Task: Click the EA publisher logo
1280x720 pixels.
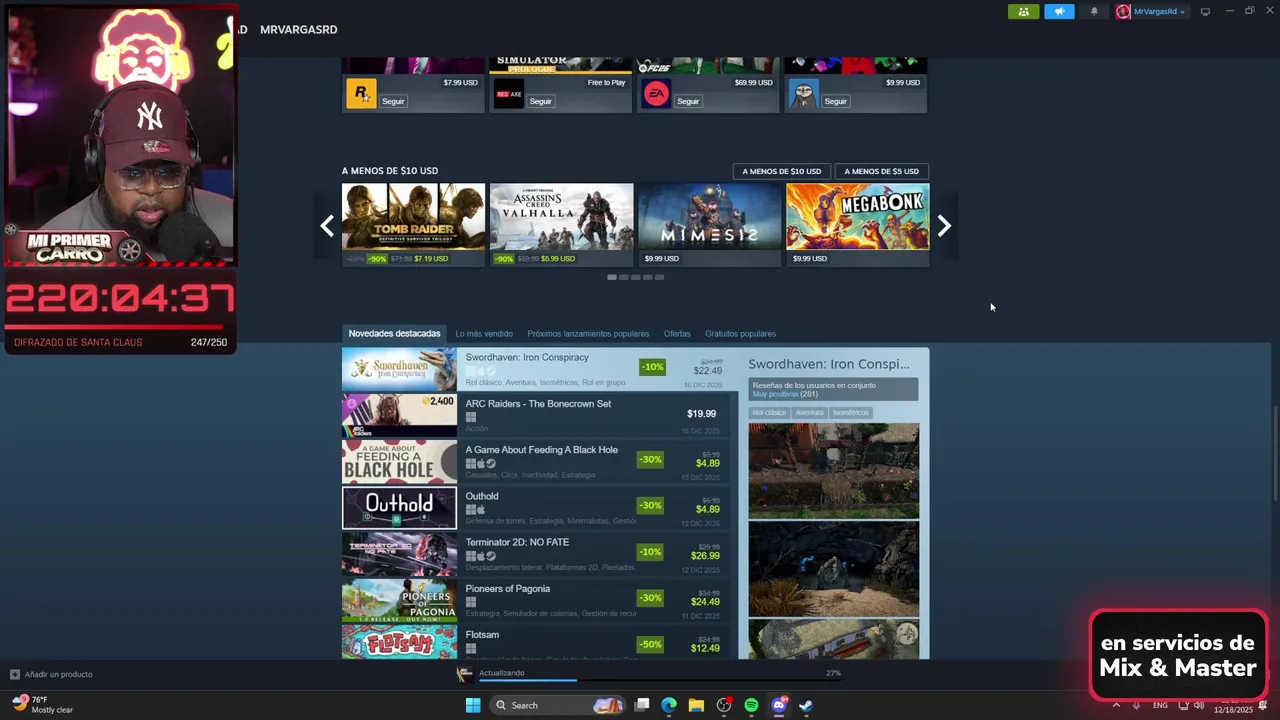Action: click(656, 94)
